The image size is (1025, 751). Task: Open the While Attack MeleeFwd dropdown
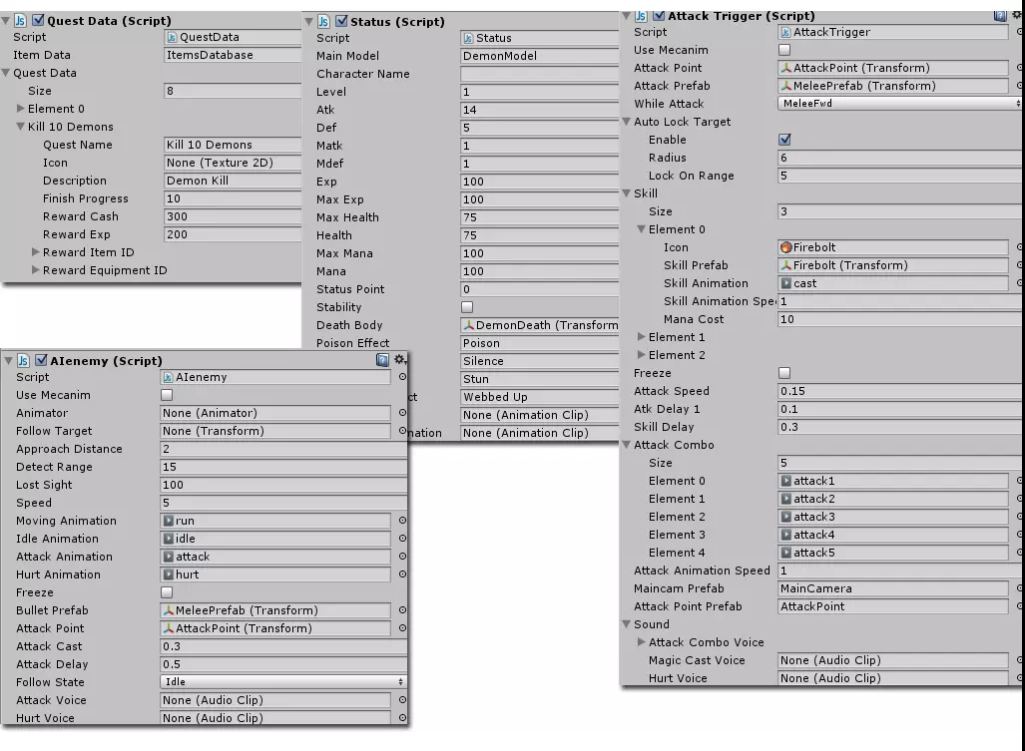(x=899, y=103)
